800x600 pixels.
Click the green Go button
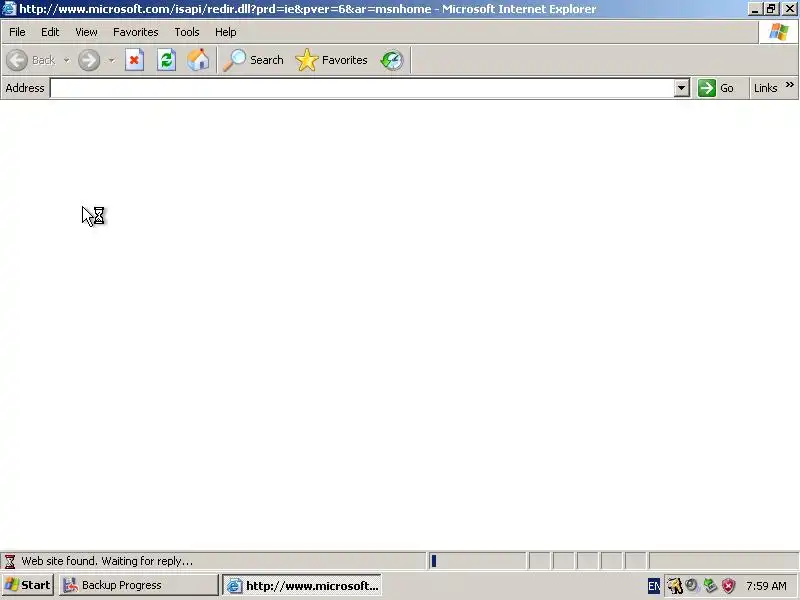point(716,88)
